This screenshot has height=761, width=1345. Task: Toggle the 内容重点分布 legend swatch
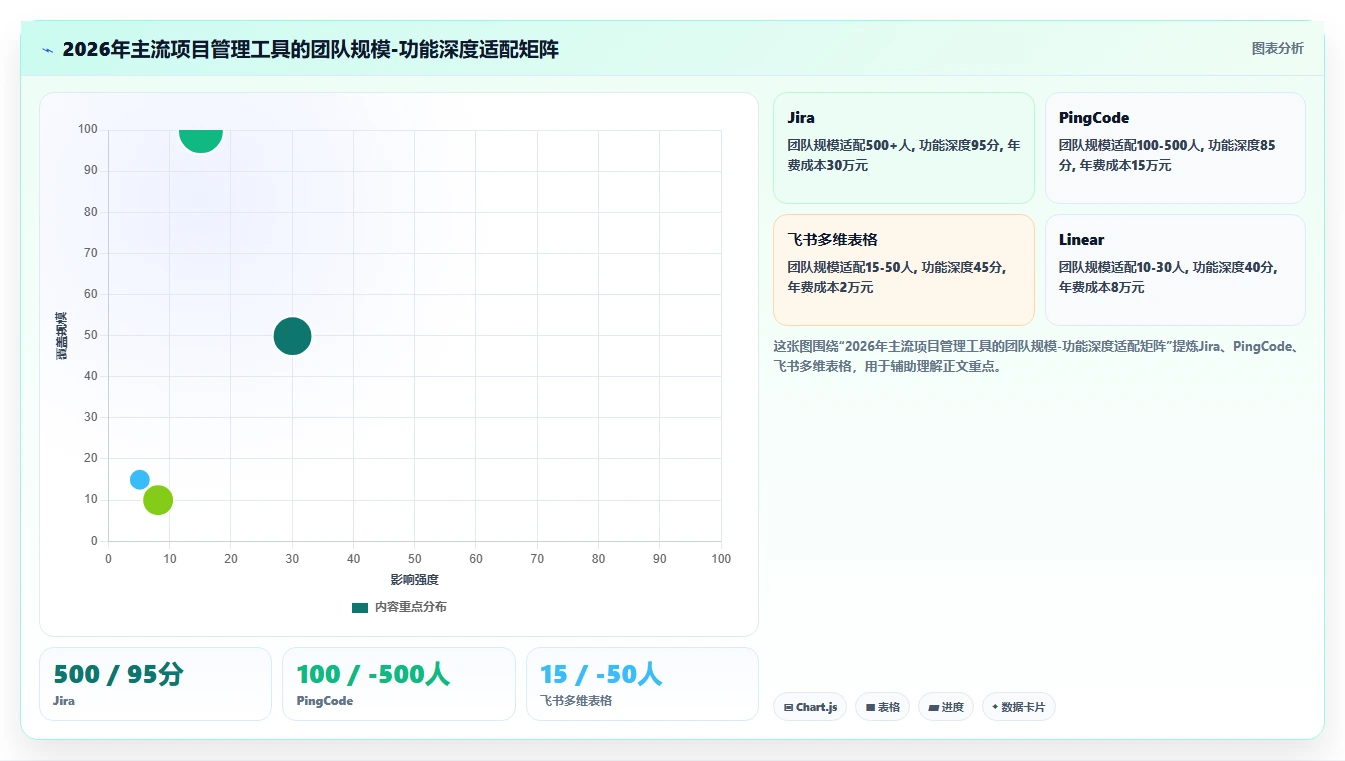click(360, 607)
